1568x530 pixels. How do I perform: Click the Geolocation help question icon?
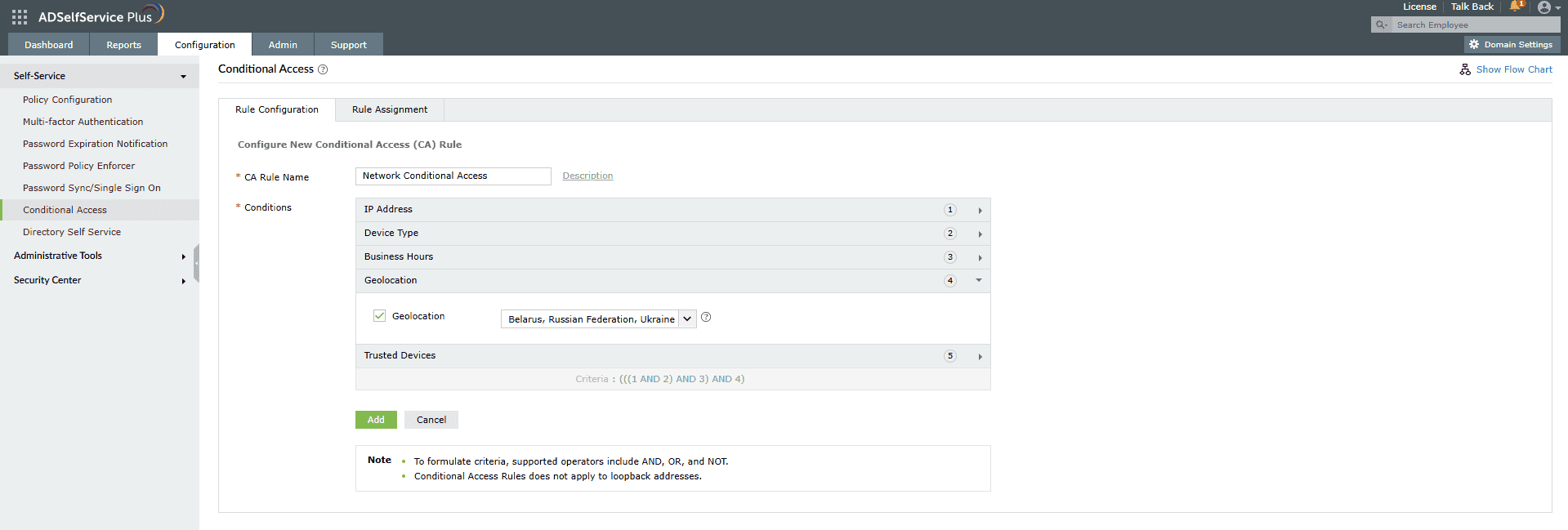point(706,318)
